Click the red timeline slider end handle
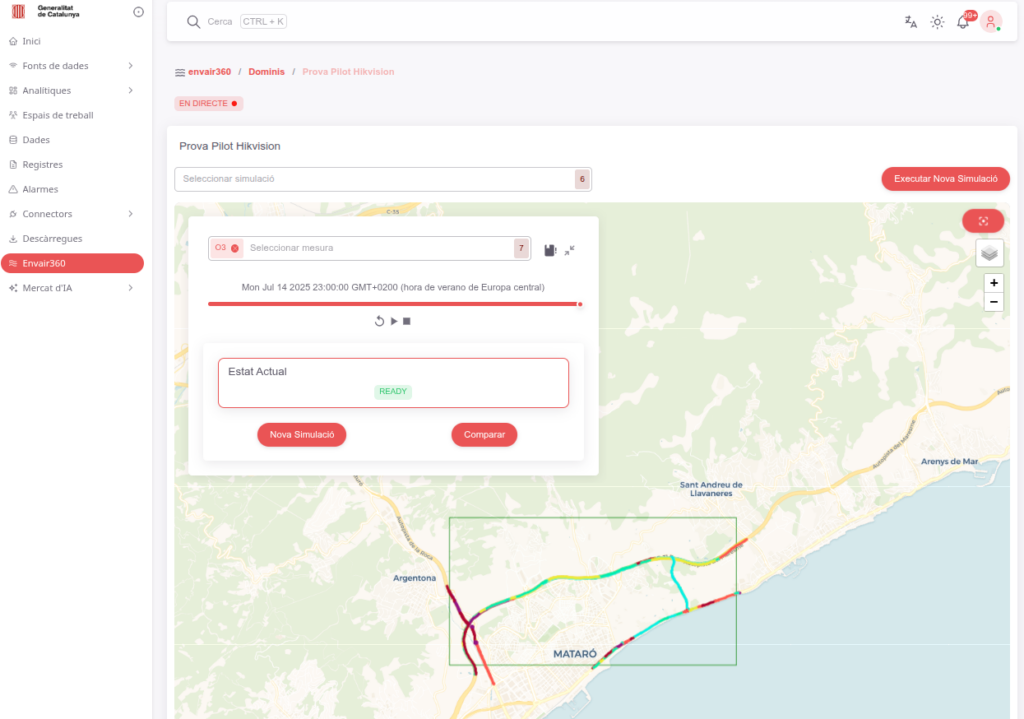The width and height of the screenshot is (1024, 719). (580, 304)
